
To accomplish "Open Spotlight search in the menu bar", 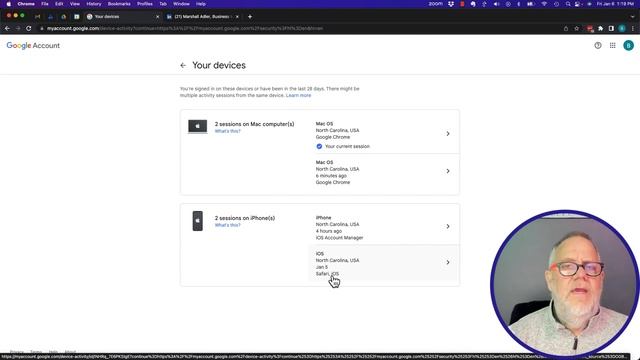I will tap(568, 4).
